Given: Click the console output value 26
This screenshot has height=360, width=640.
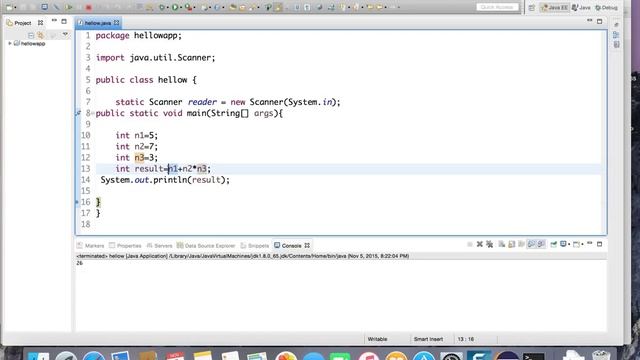Looking at the screenshot, I should coord(79,263).
